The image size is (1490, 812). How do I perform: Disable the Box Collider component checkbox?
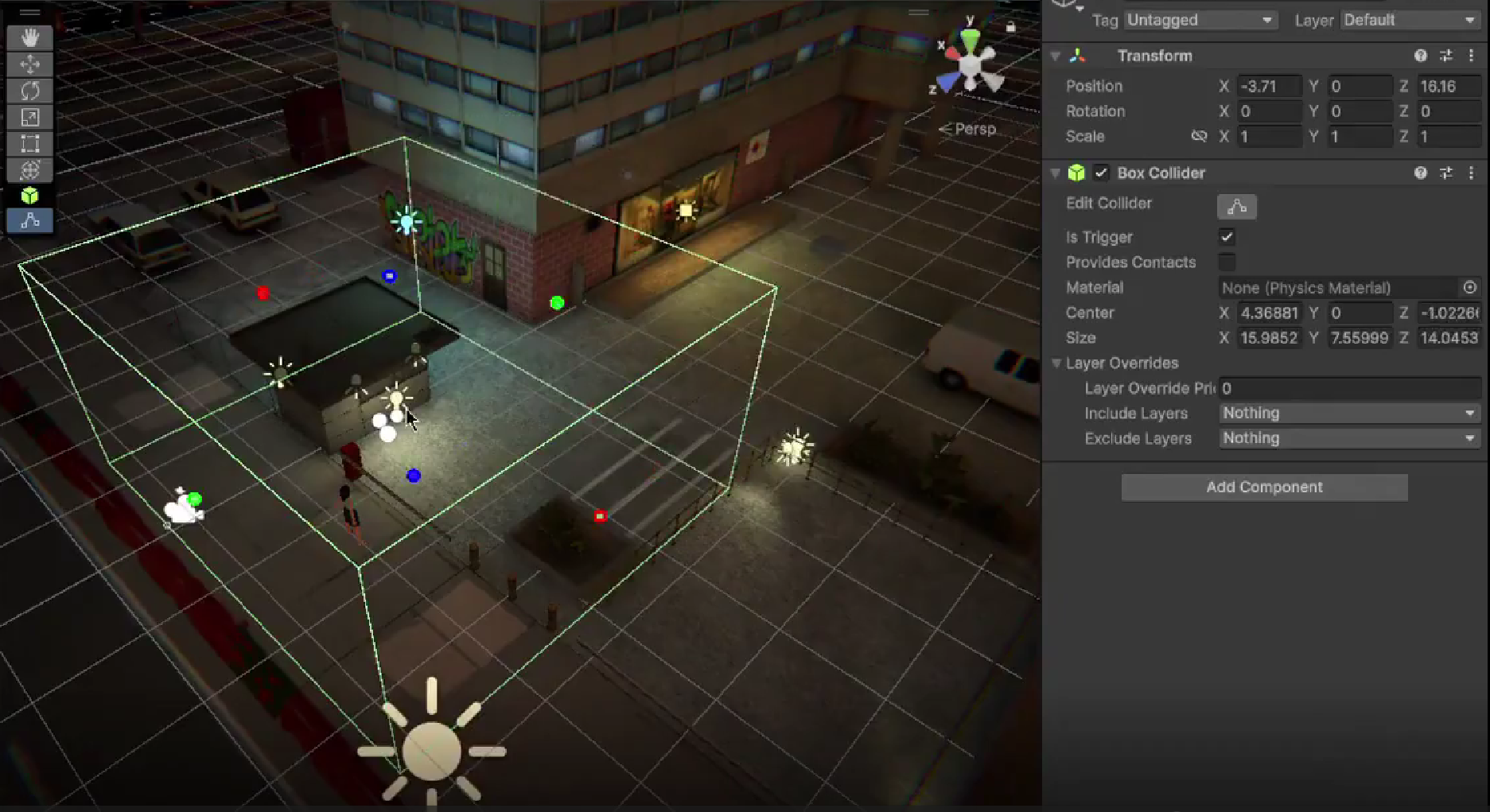tap(1101, 173)
